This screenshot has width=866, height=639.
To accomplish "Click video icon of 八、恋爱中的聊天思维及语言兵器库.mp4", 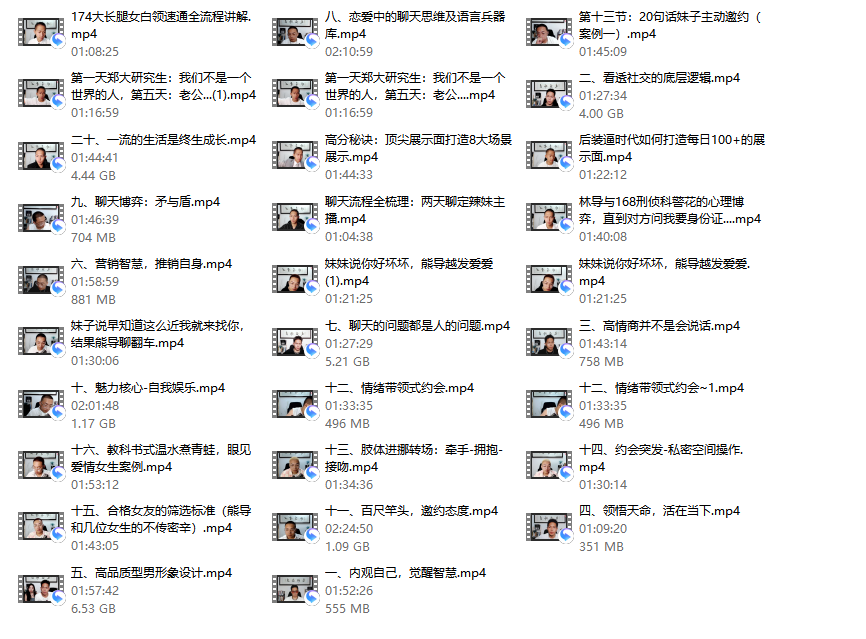I will click(x=295, y=33).
